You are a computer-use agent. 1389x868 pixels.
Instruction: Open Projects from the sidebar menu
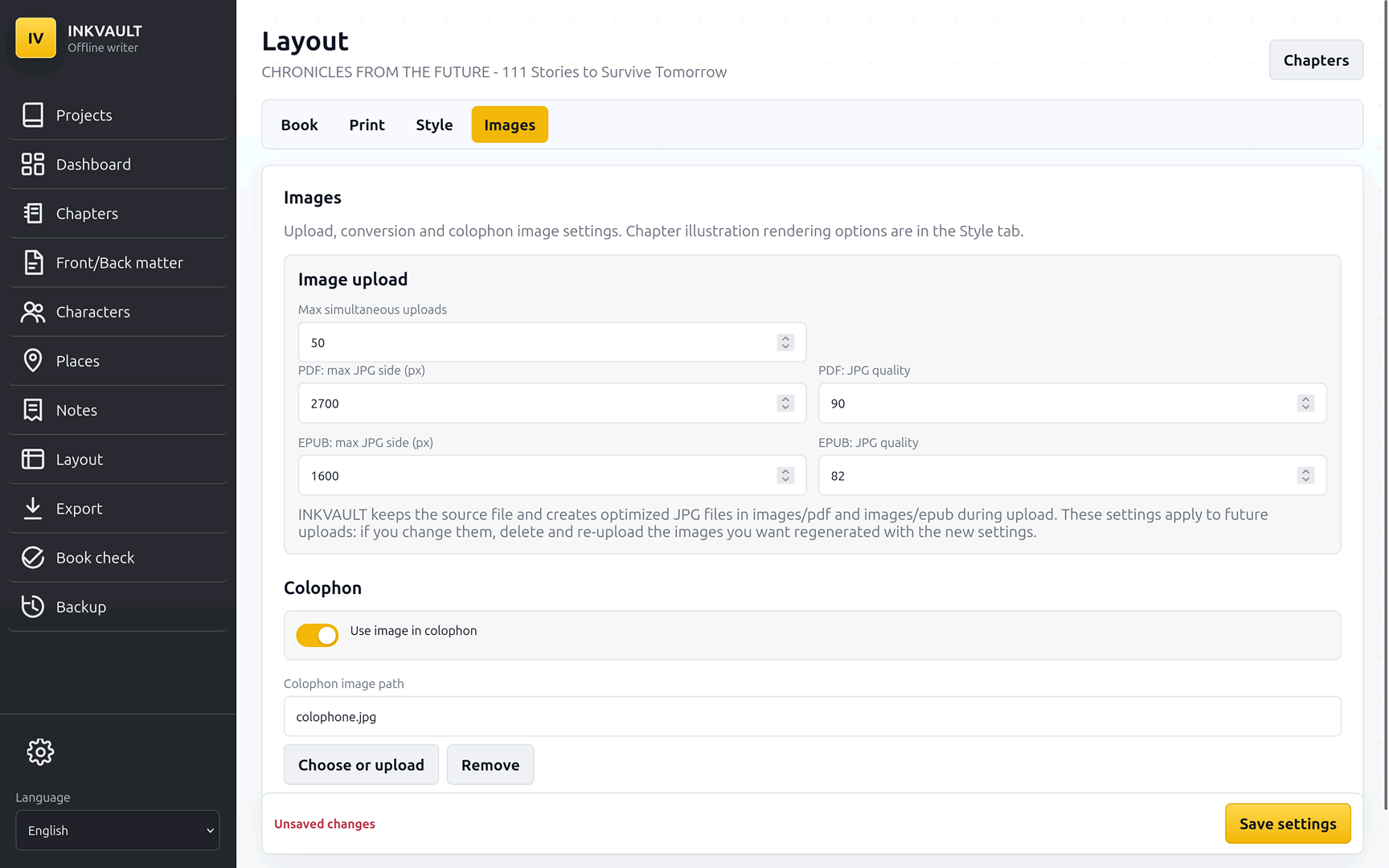[117, 115]
